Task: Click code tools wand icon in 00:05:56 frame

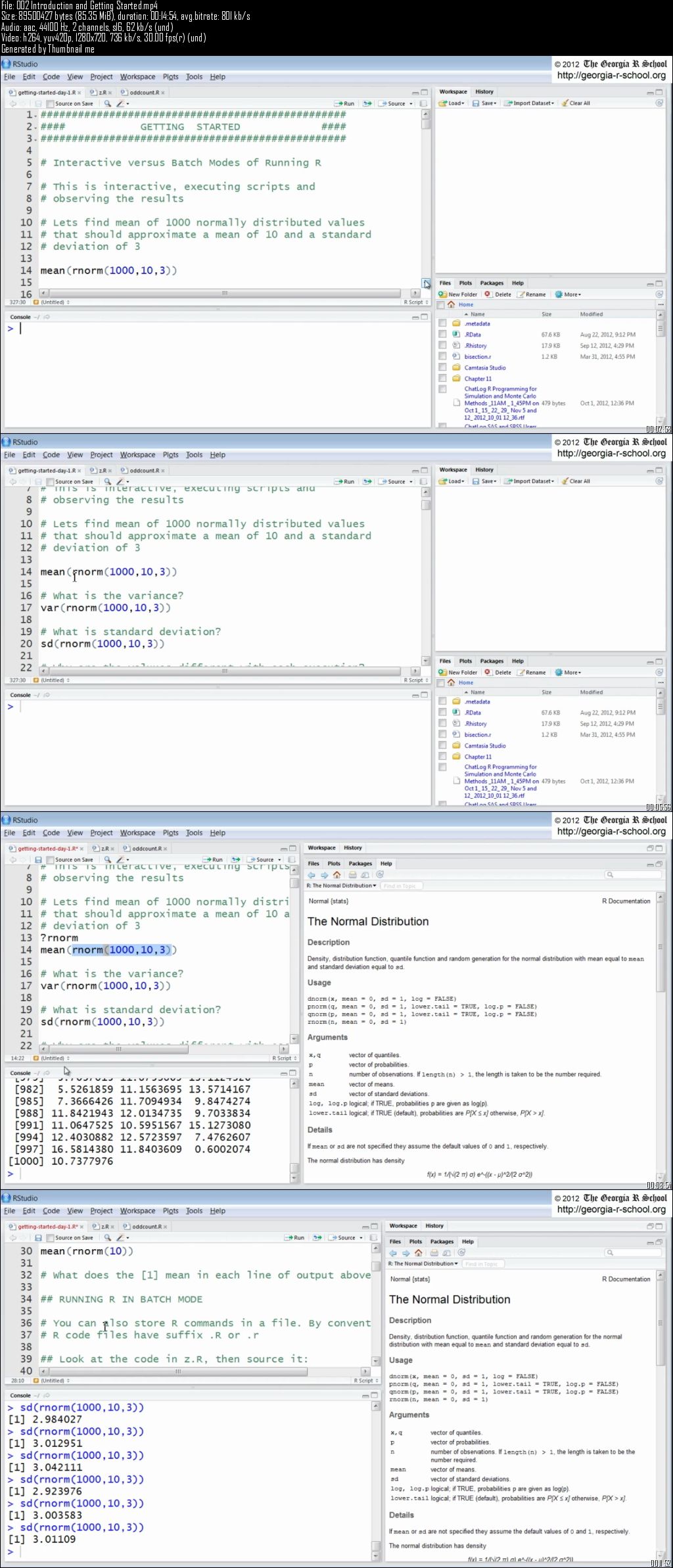Action: point(121,481)
